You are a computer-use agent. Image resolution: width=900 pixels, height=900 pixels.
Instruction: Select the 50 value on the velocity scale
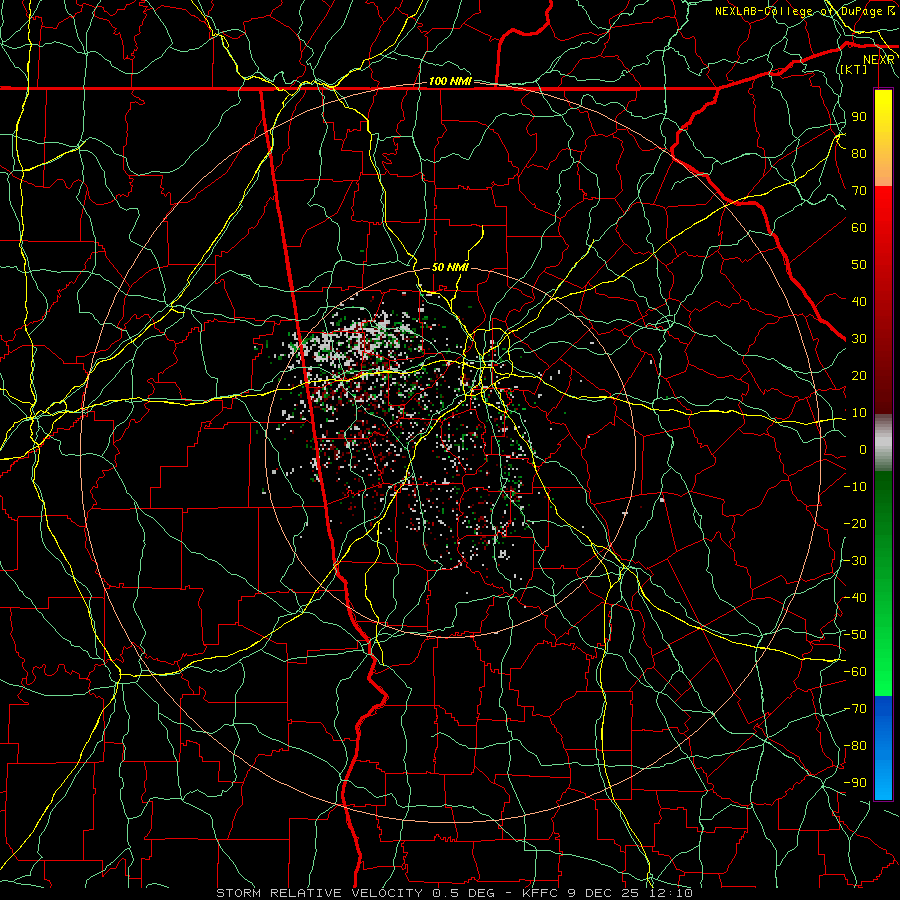(859, 265)
